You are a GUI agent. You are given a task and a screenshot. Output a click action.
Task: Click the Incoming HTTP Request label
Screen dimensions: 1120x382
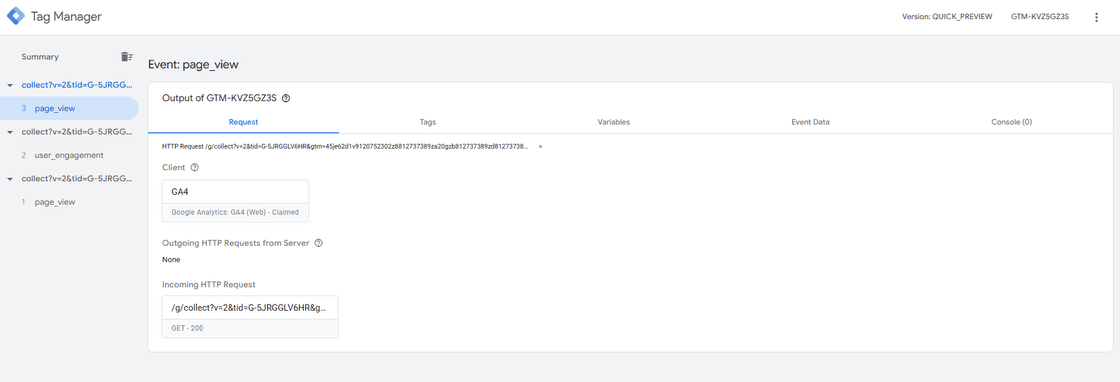click(209, 284)
